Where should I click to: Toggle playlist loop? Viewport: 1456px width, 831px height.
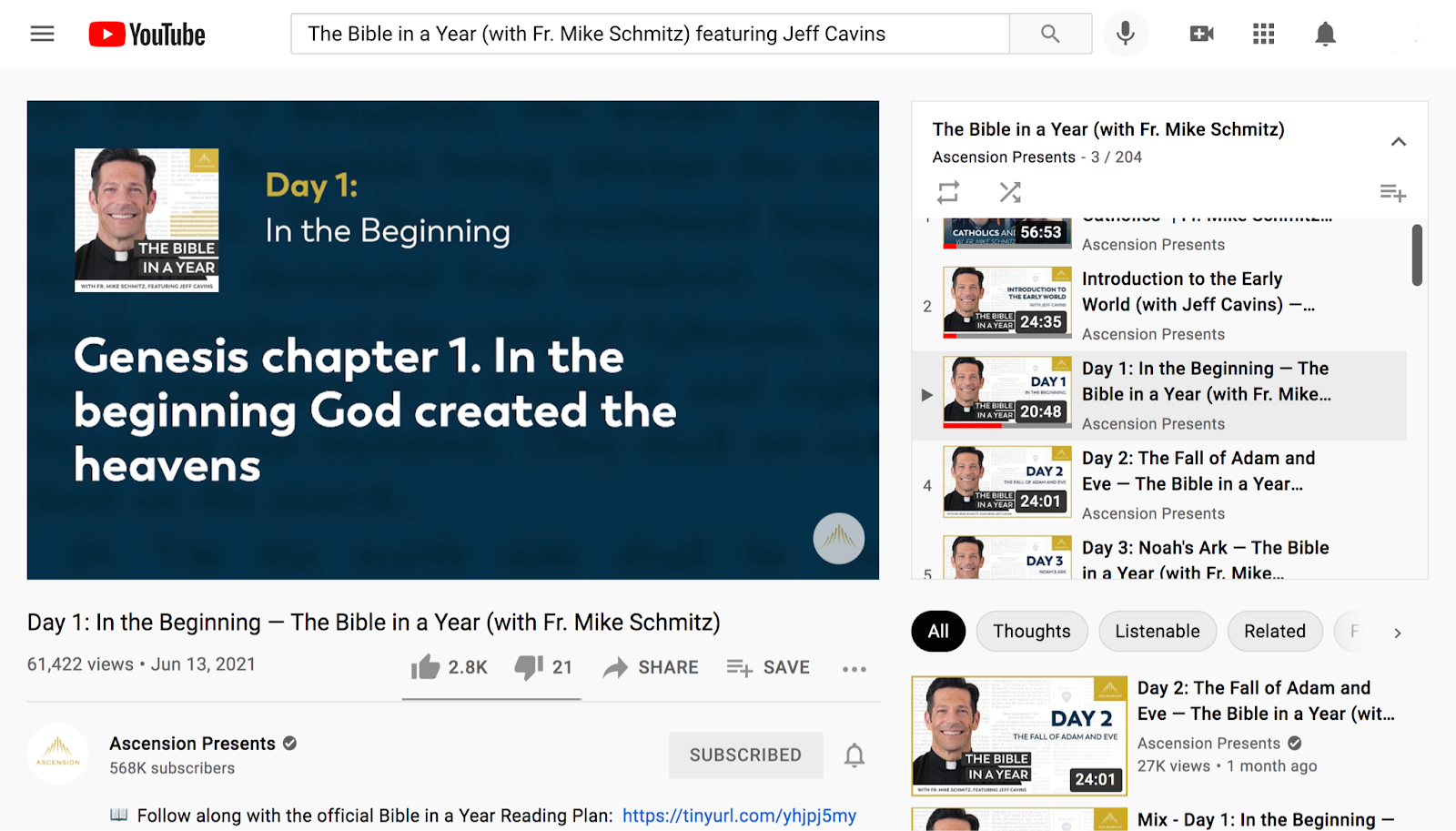pos(948,192)
